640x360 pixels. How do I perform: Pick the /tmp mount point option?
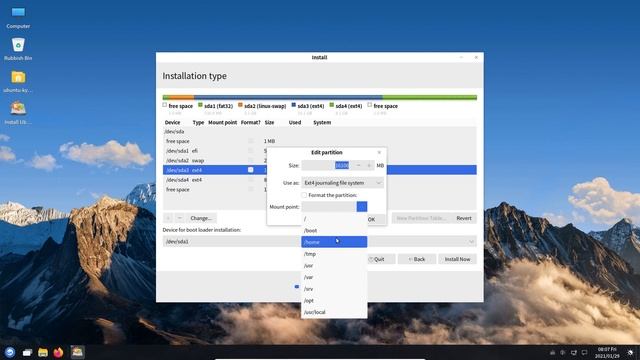click(334, 254)
